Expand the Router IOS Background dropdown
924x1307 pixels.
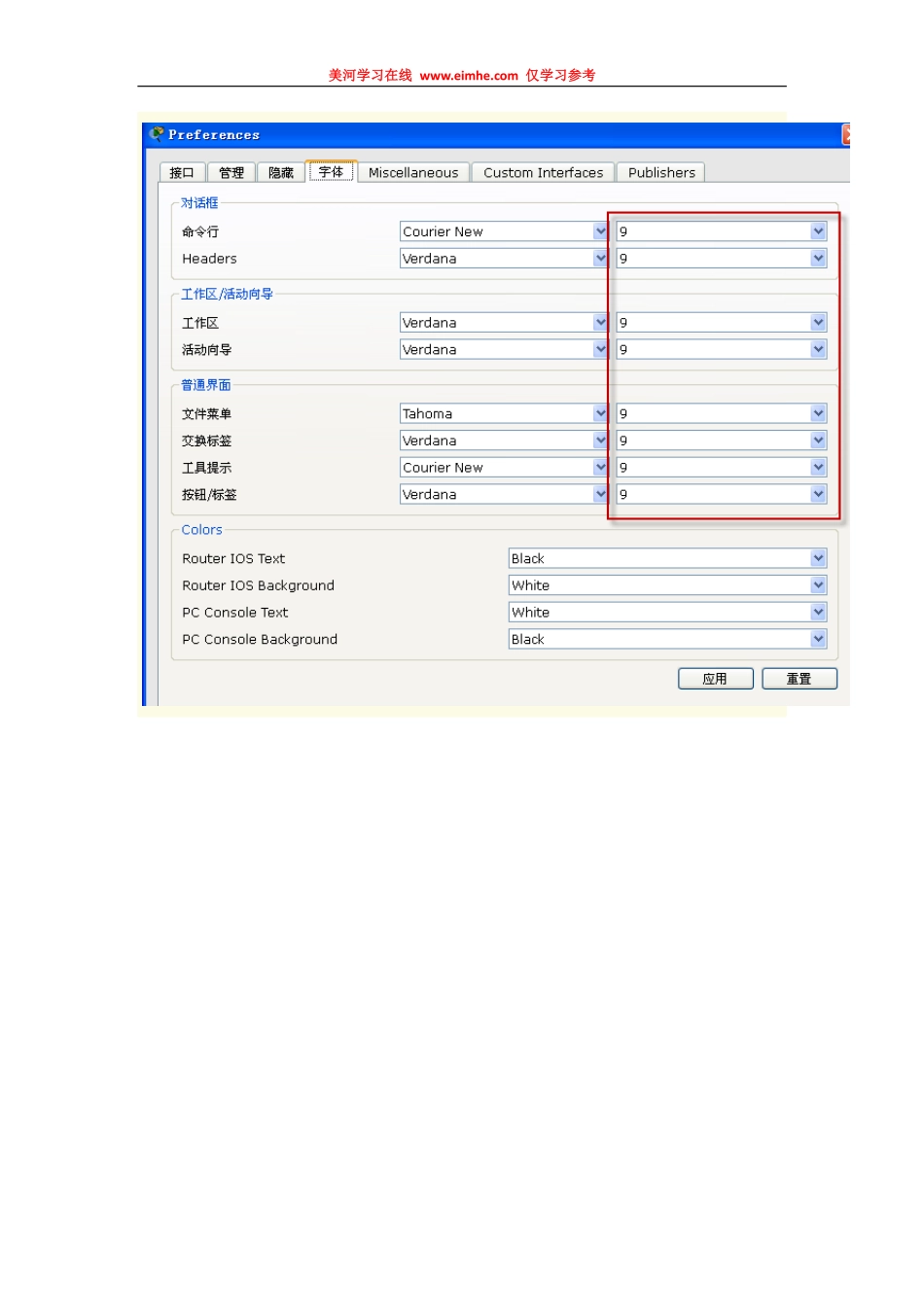818,584
